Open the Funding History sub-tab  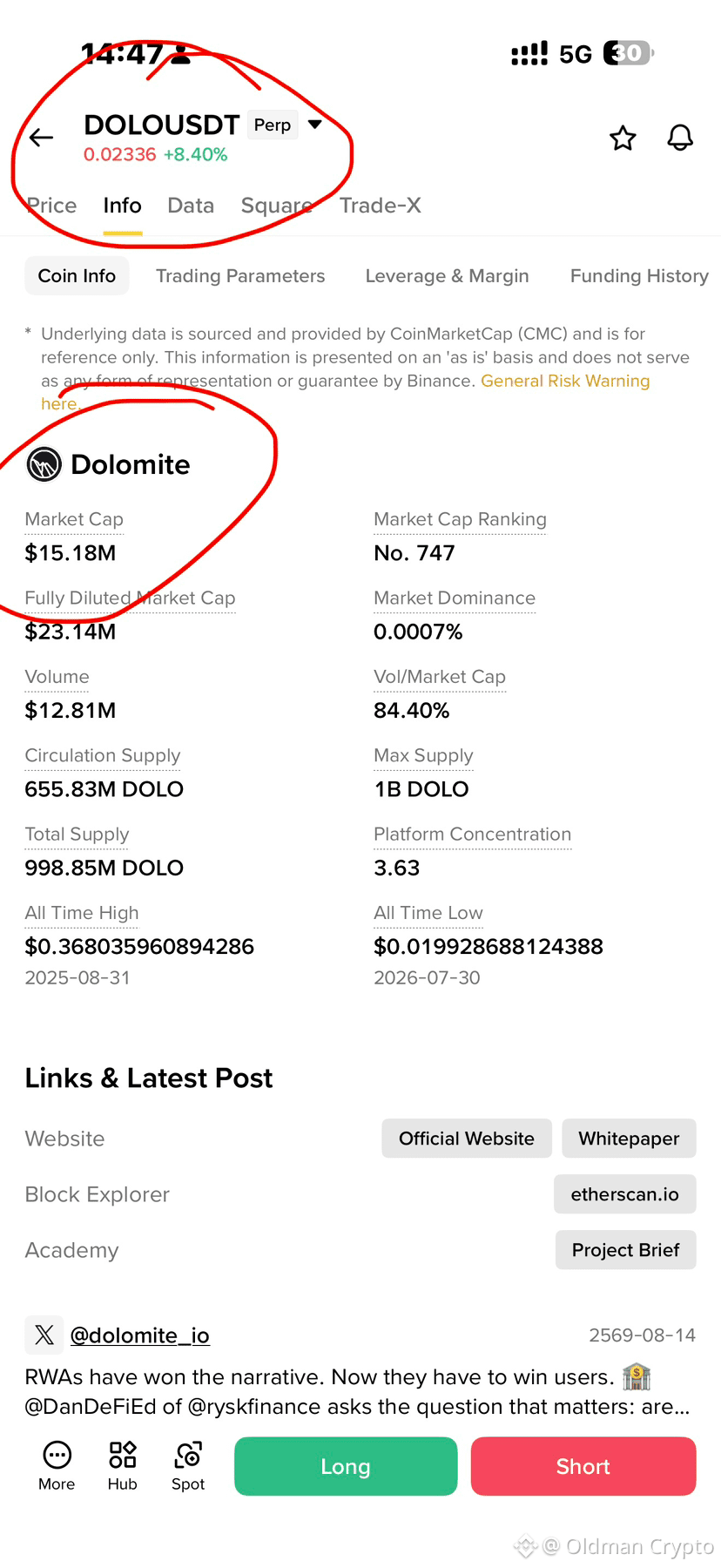point(639,276)
